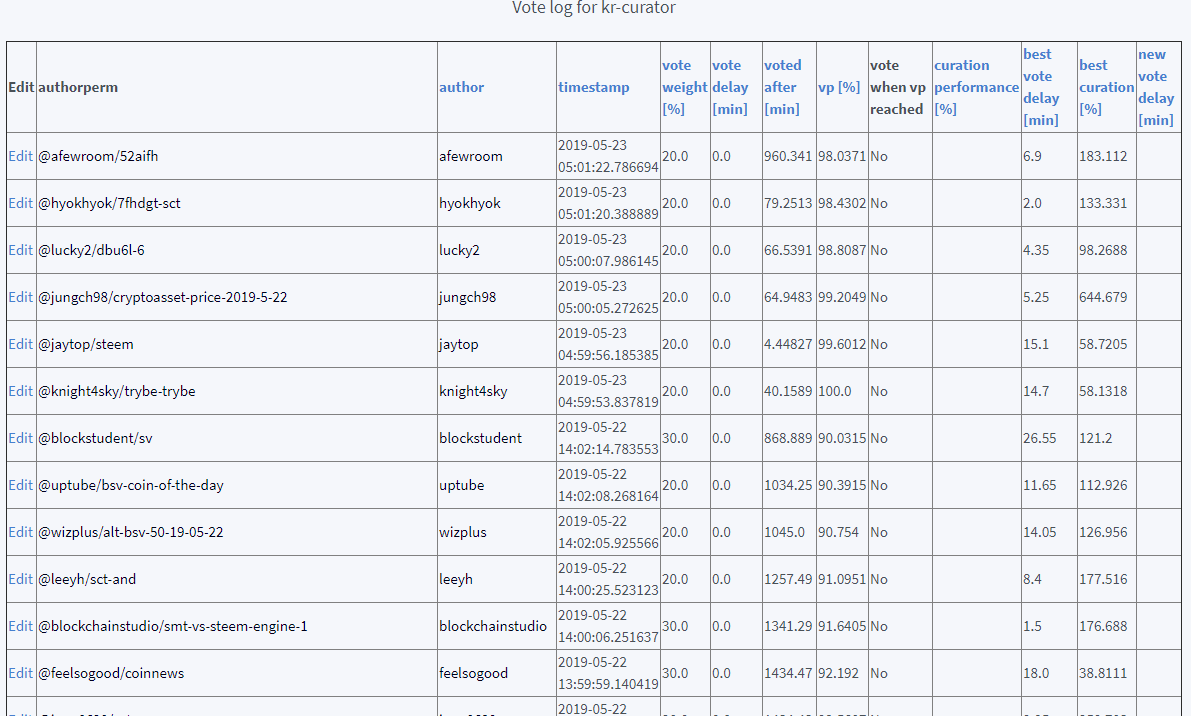Sort by vp [%] column header
The height and width of the screenshot is (716, 1191).
point(839,87)
